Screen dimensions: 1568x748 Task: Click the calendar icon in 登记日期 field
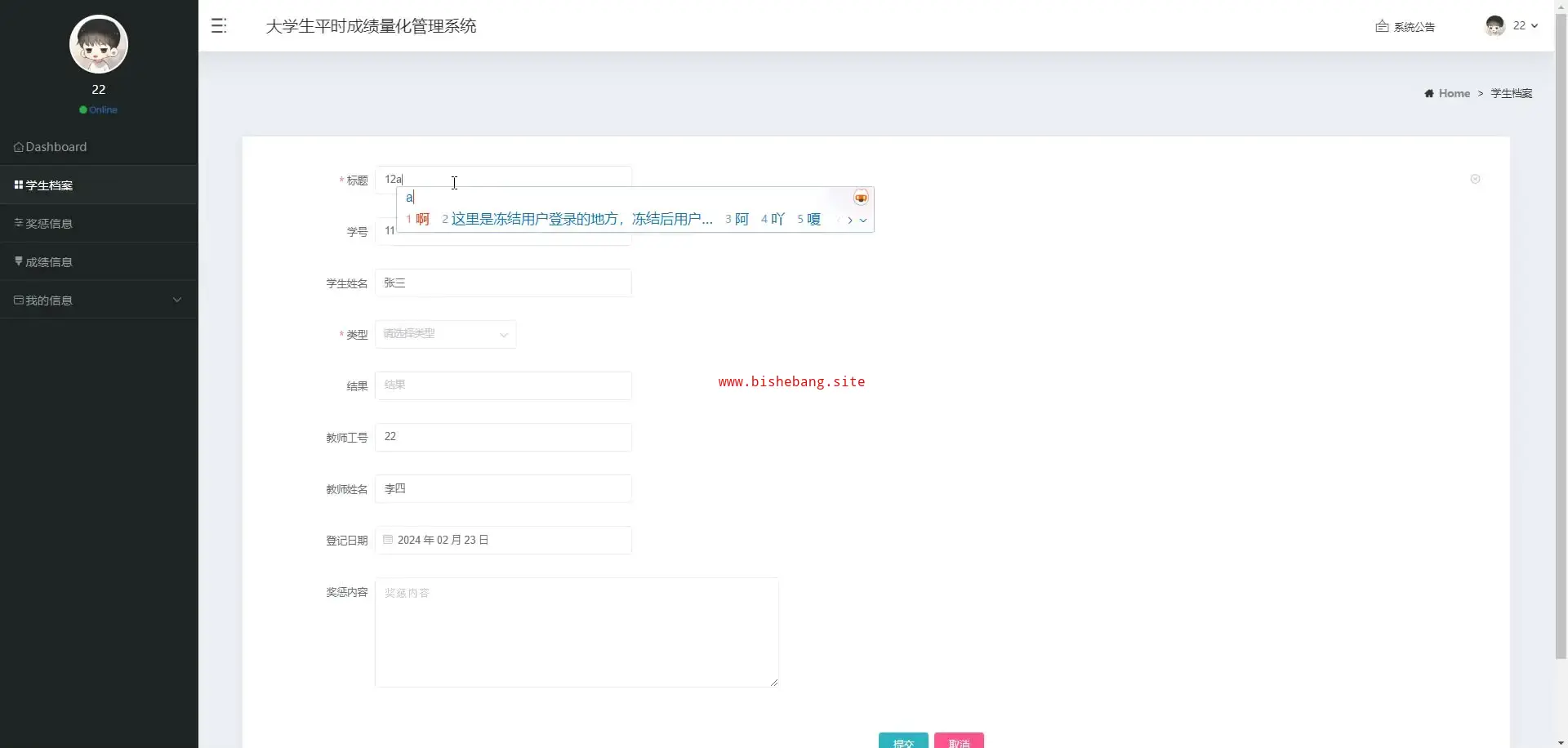point(388,540)
